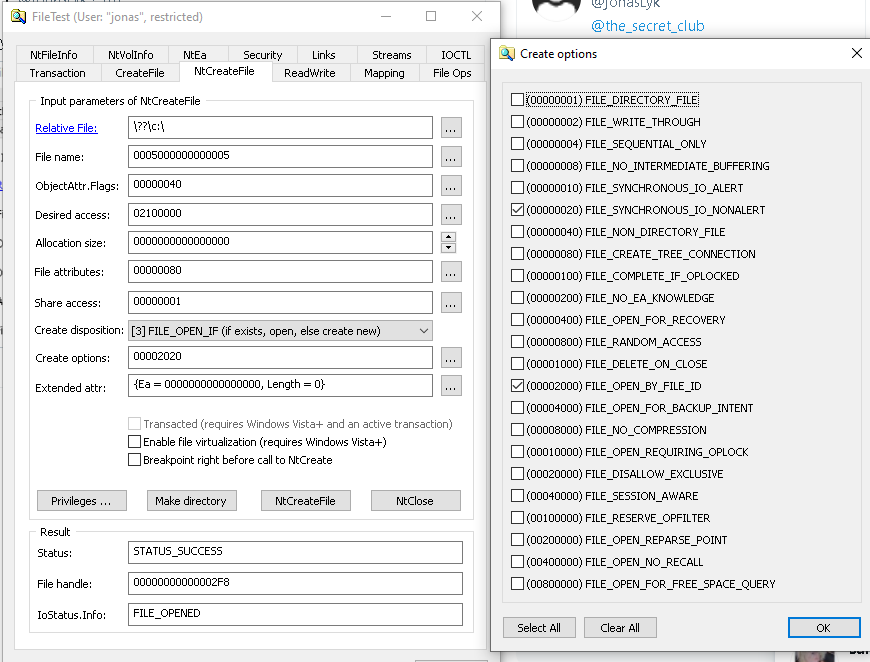The width and height of the screenshot is (870, 662).
Task: Toggle FILE_RESERVE_OPFILTER checkbox
Action: coord(517,518)
